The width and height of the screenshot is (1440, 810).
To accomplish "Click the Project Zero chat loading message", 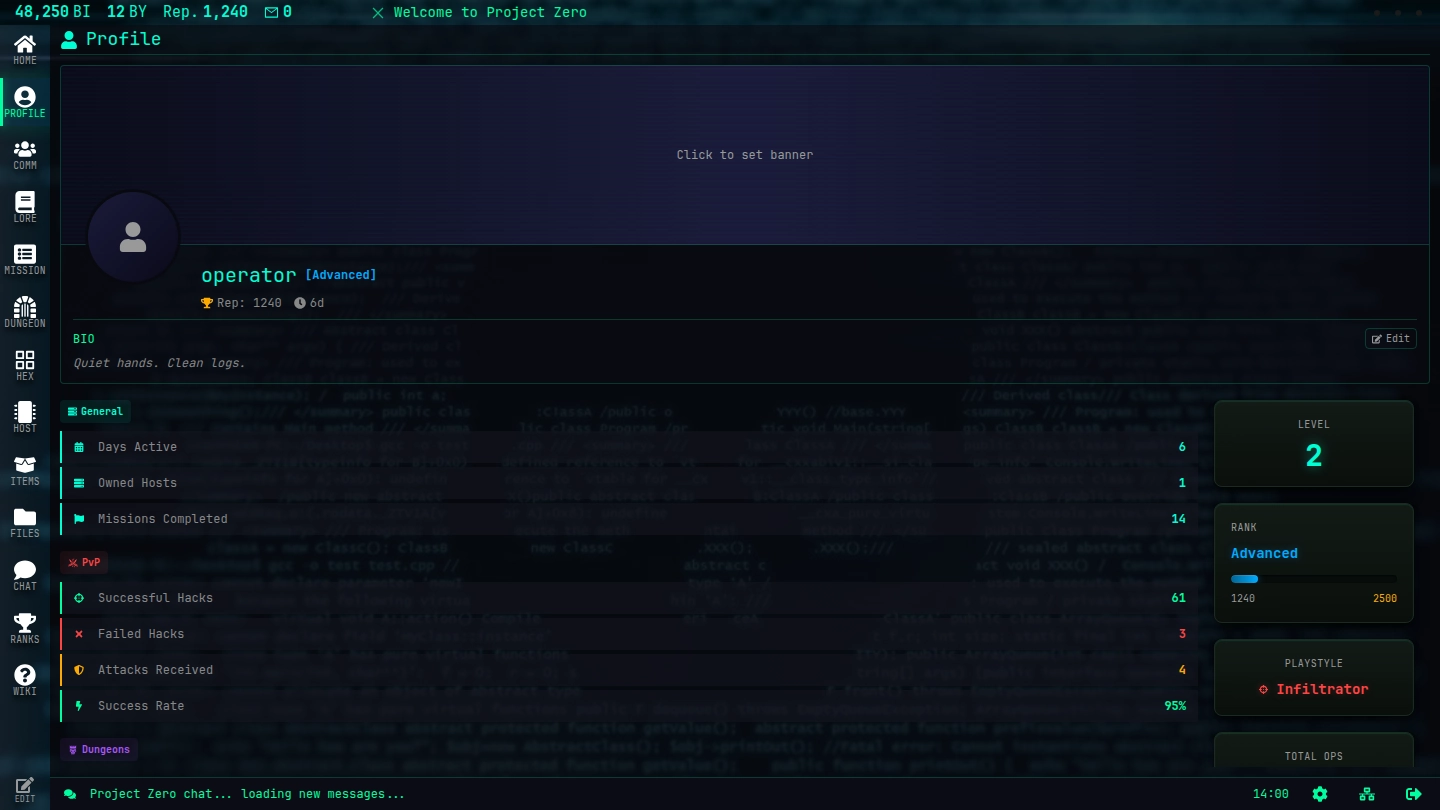I will pyautogui.click(x=247, y=794).
